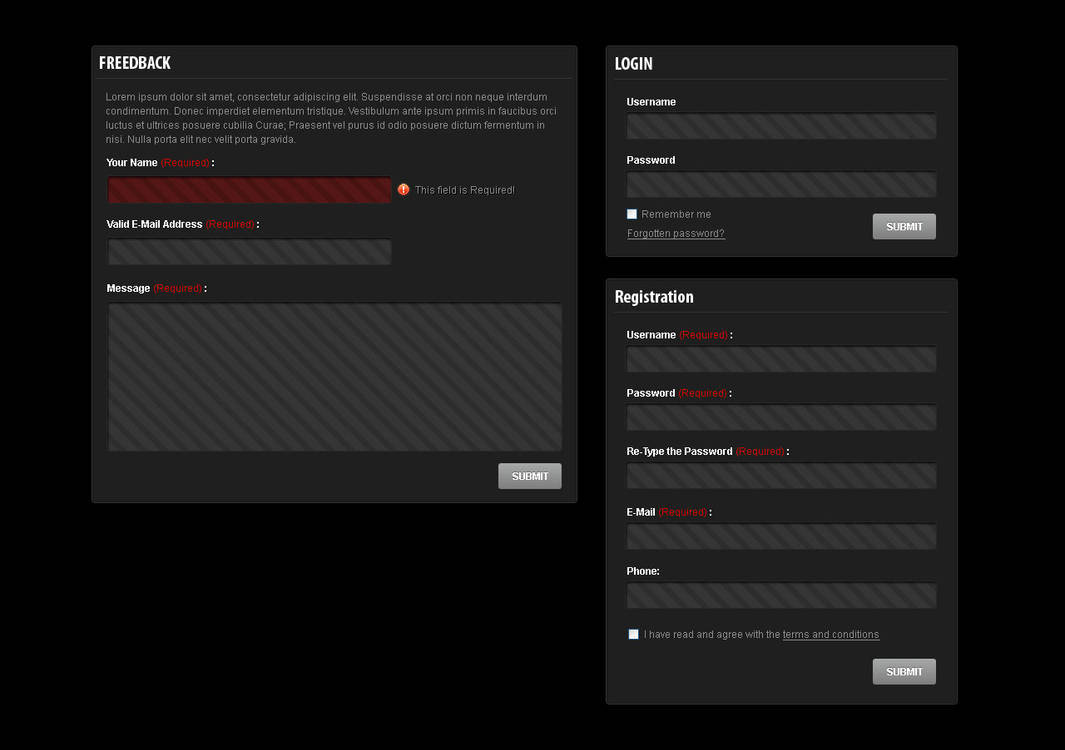Click the FREEDBACK panel header
This screenshot has width=1065, height=750.
(x=135, y=61)
